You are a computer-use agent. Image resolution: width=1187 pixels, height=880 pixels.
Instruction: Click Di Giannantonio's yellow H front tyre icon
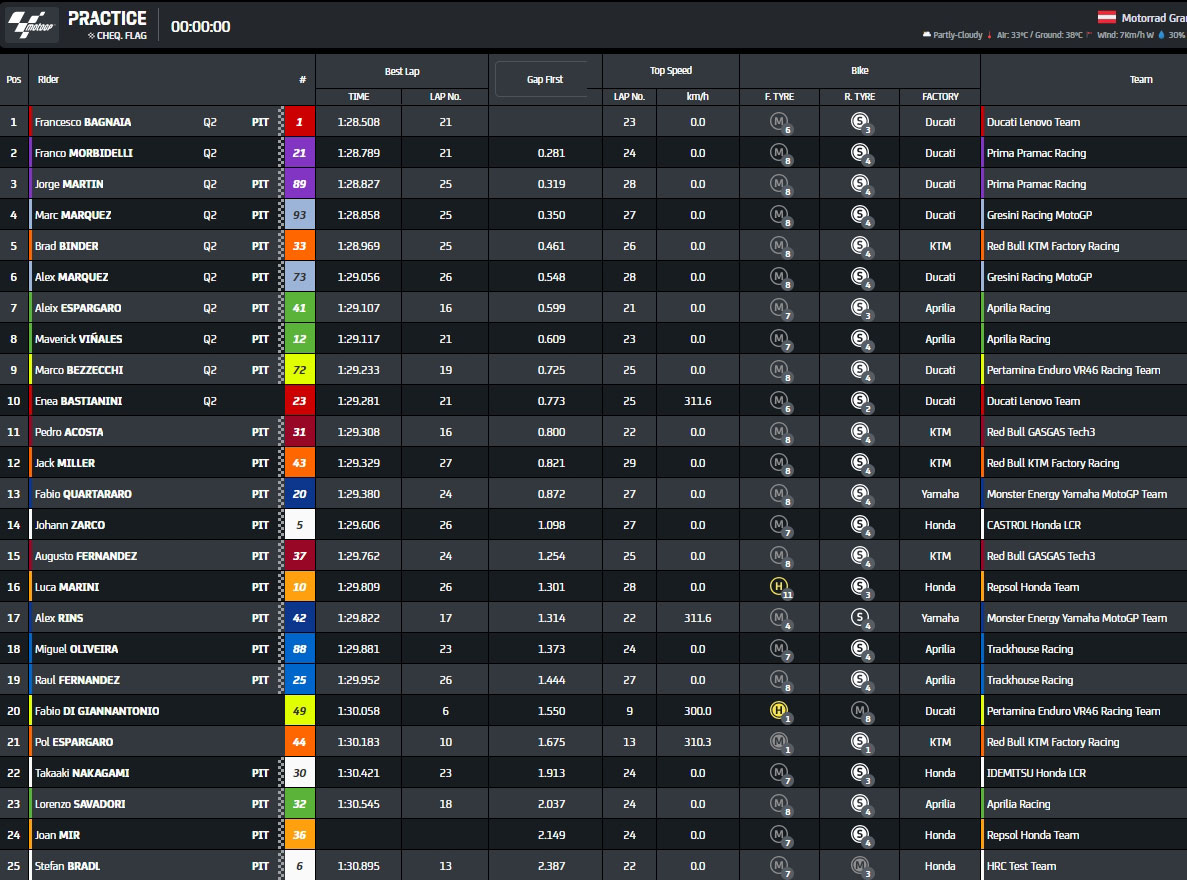779,711
